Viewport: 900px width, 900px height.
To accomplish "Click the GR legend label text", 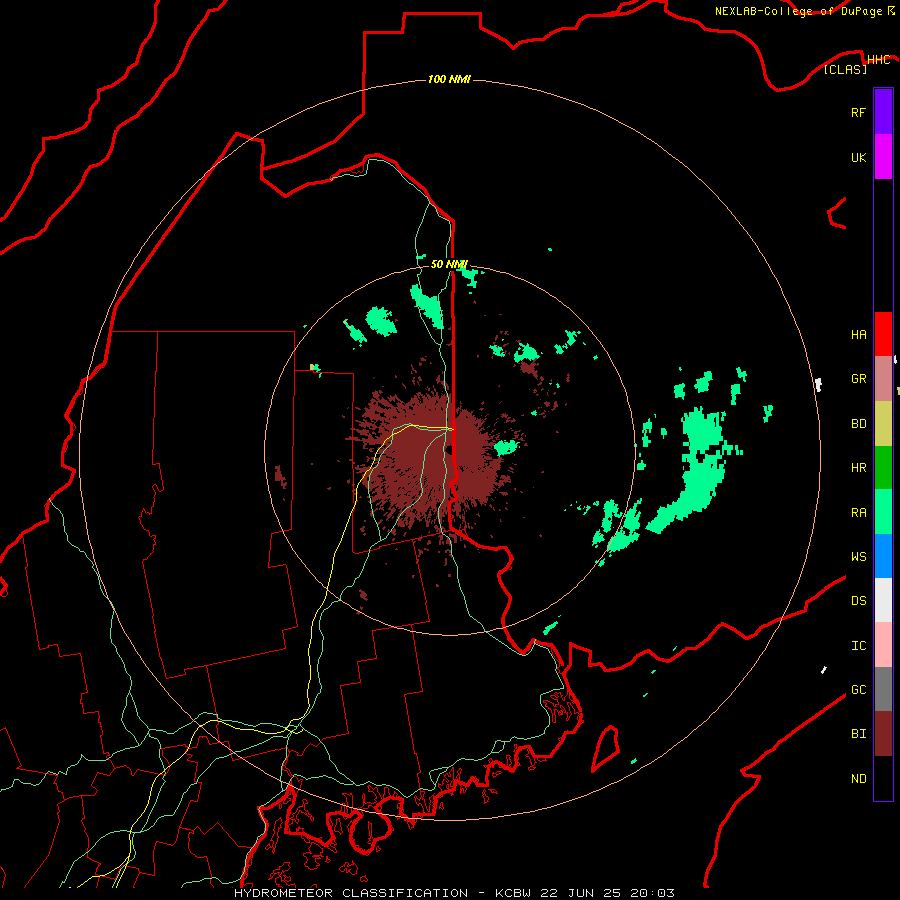I will tap(858, 379).
